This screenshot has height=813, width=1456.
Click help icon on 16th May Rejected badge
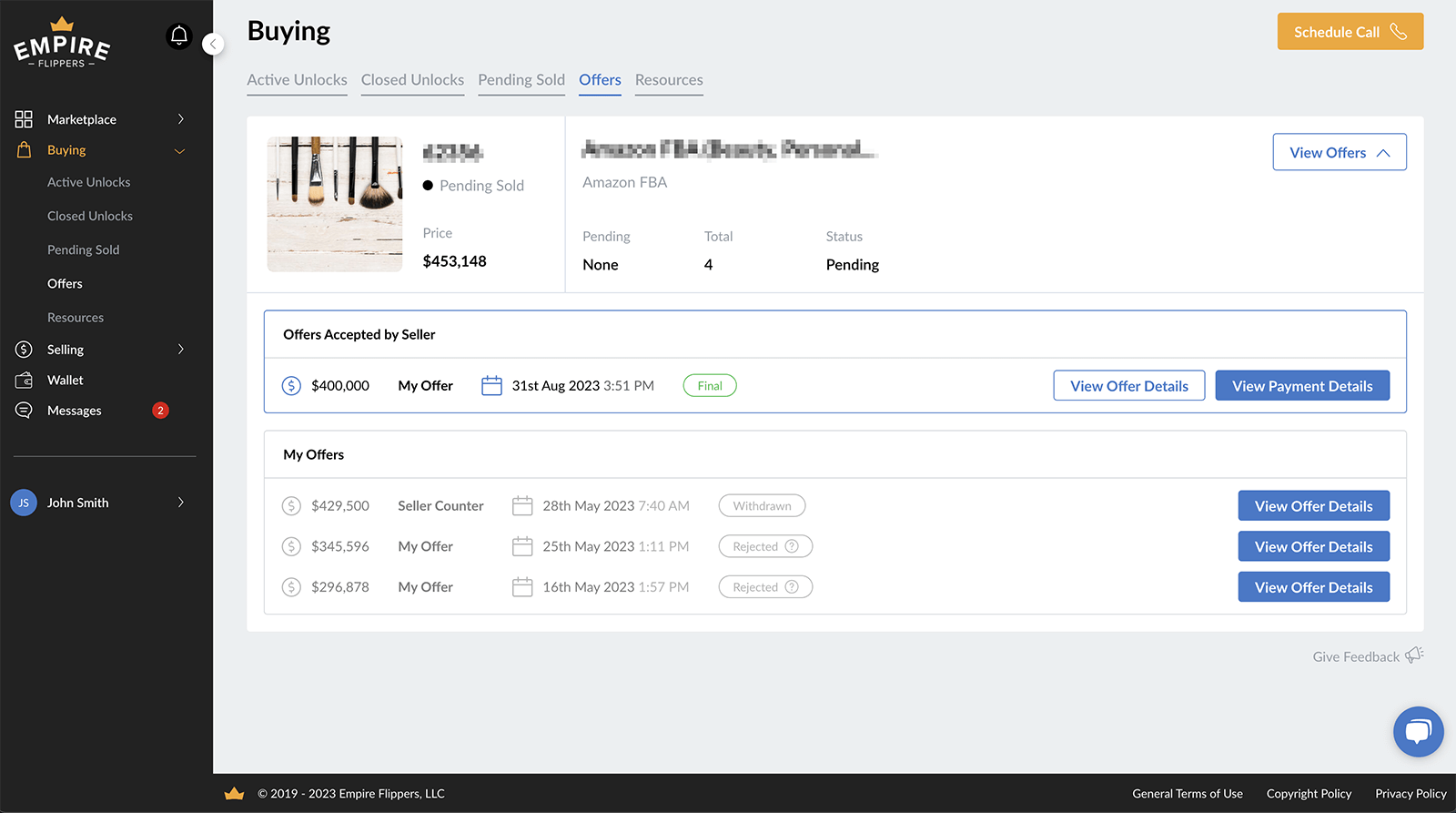(792, 587)
